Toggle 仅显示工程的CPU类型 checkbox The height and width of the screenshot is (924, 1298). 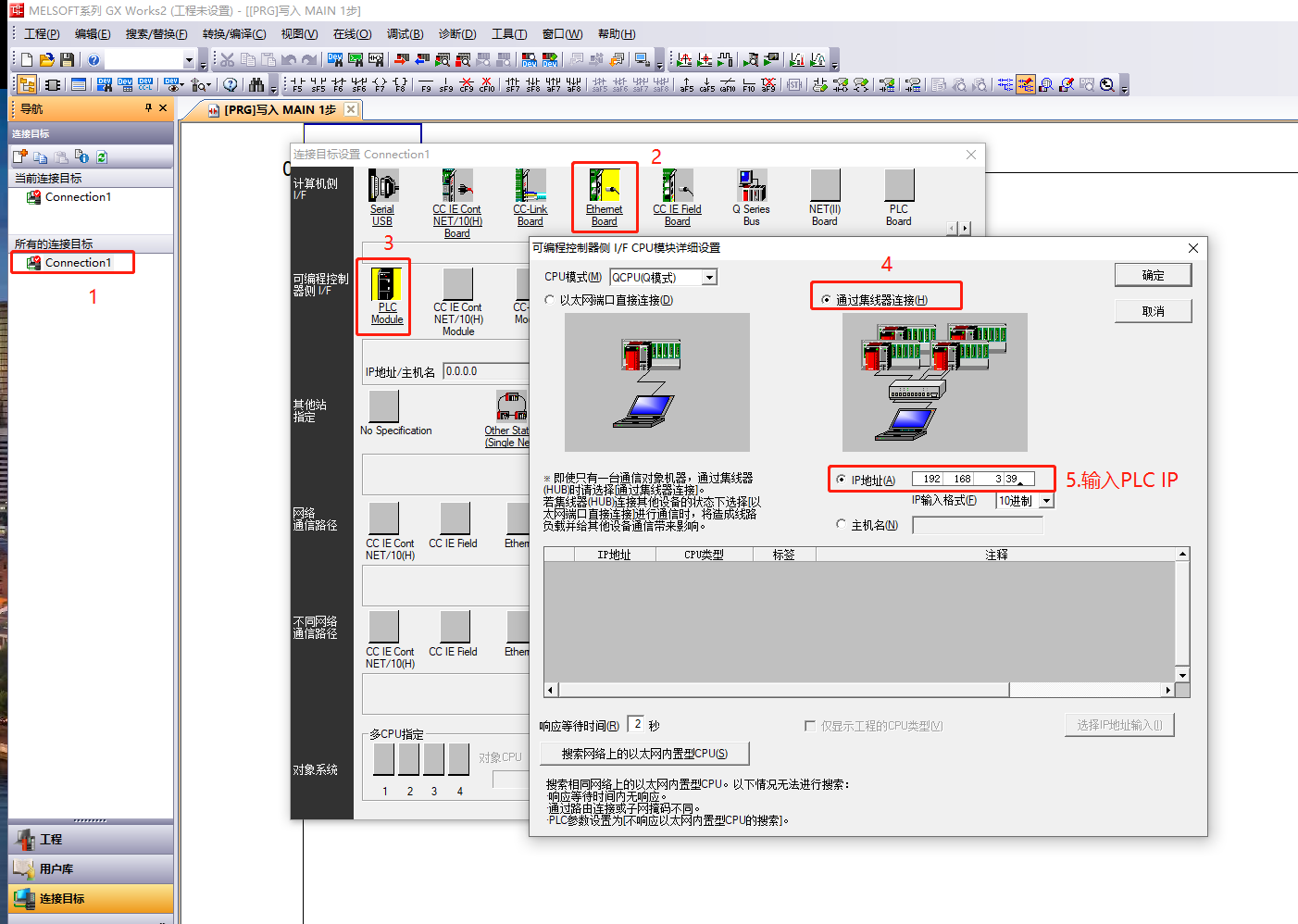(810, 726)
